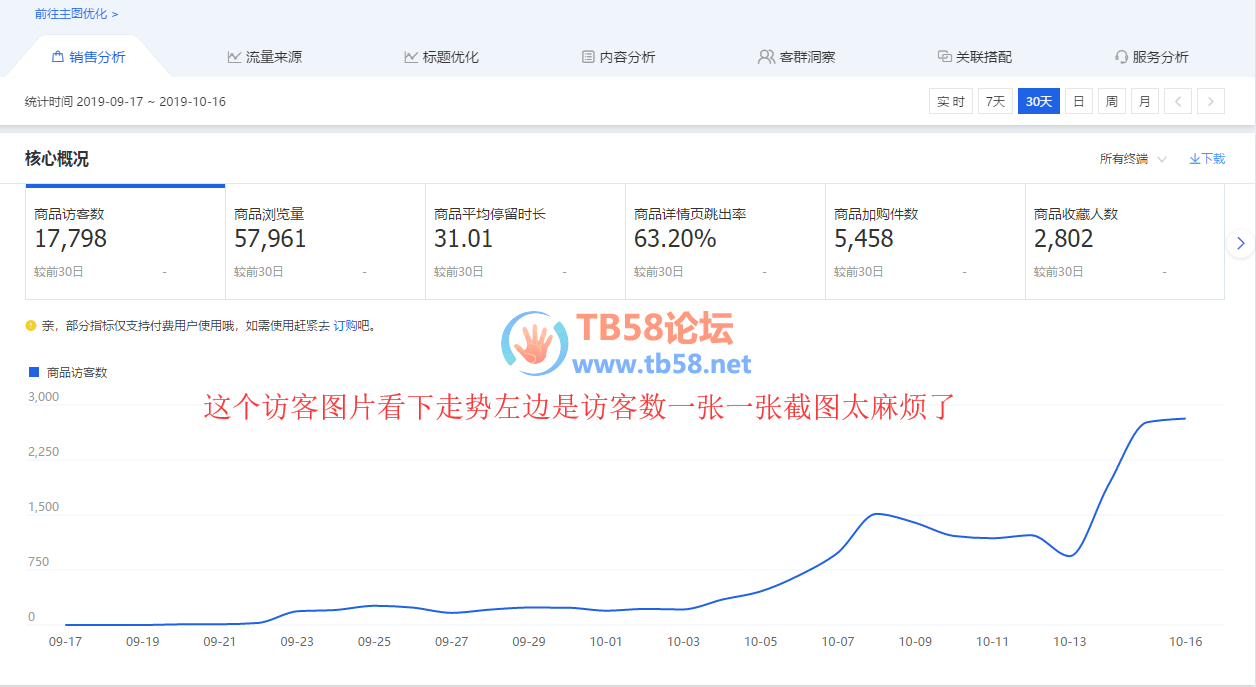Image resolution: width=1256 pixels, height=687 pixels.
Task: Switch the time range to 7天
Action: coord(995,101)
